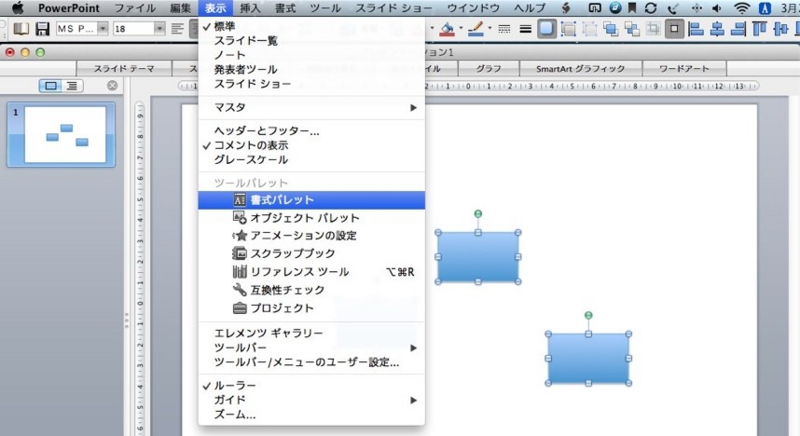
Task: Toggle the 標準 view checkmark item
Action: click(311, 26)
